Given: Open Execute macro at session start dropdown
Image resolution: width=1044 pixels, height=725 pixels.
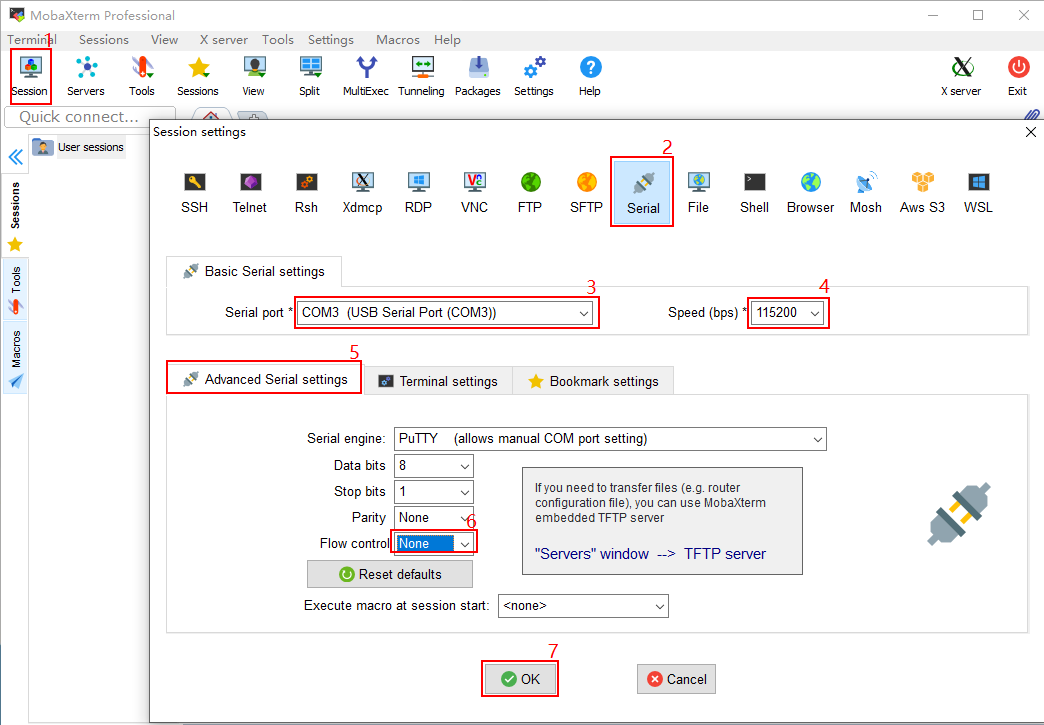Looking at the screenshot, I should point(583,606).
